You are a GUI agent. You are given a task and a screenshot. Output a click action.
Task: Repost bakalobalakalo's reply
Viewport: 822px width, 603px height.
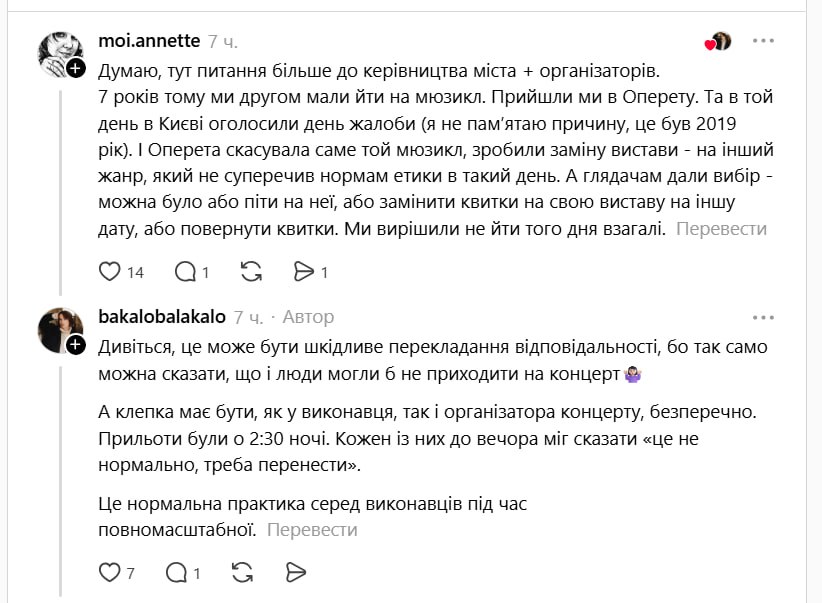pos(242,572)
